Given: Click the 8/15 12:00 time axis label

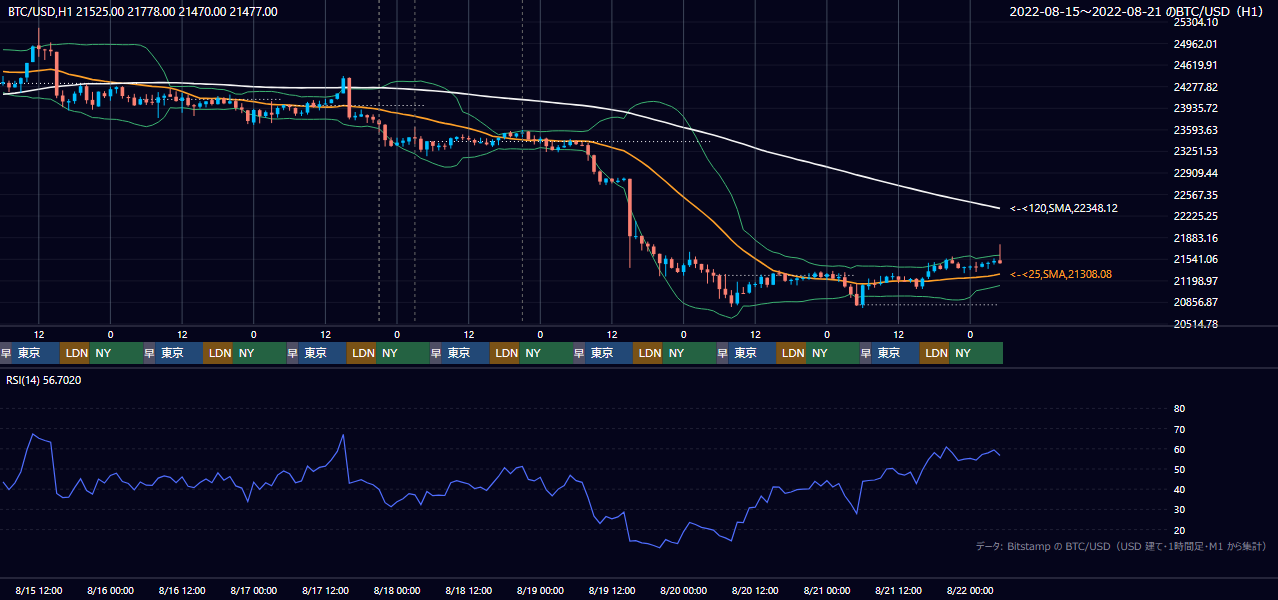Looking at the screenshot, I should click(39, 590).
